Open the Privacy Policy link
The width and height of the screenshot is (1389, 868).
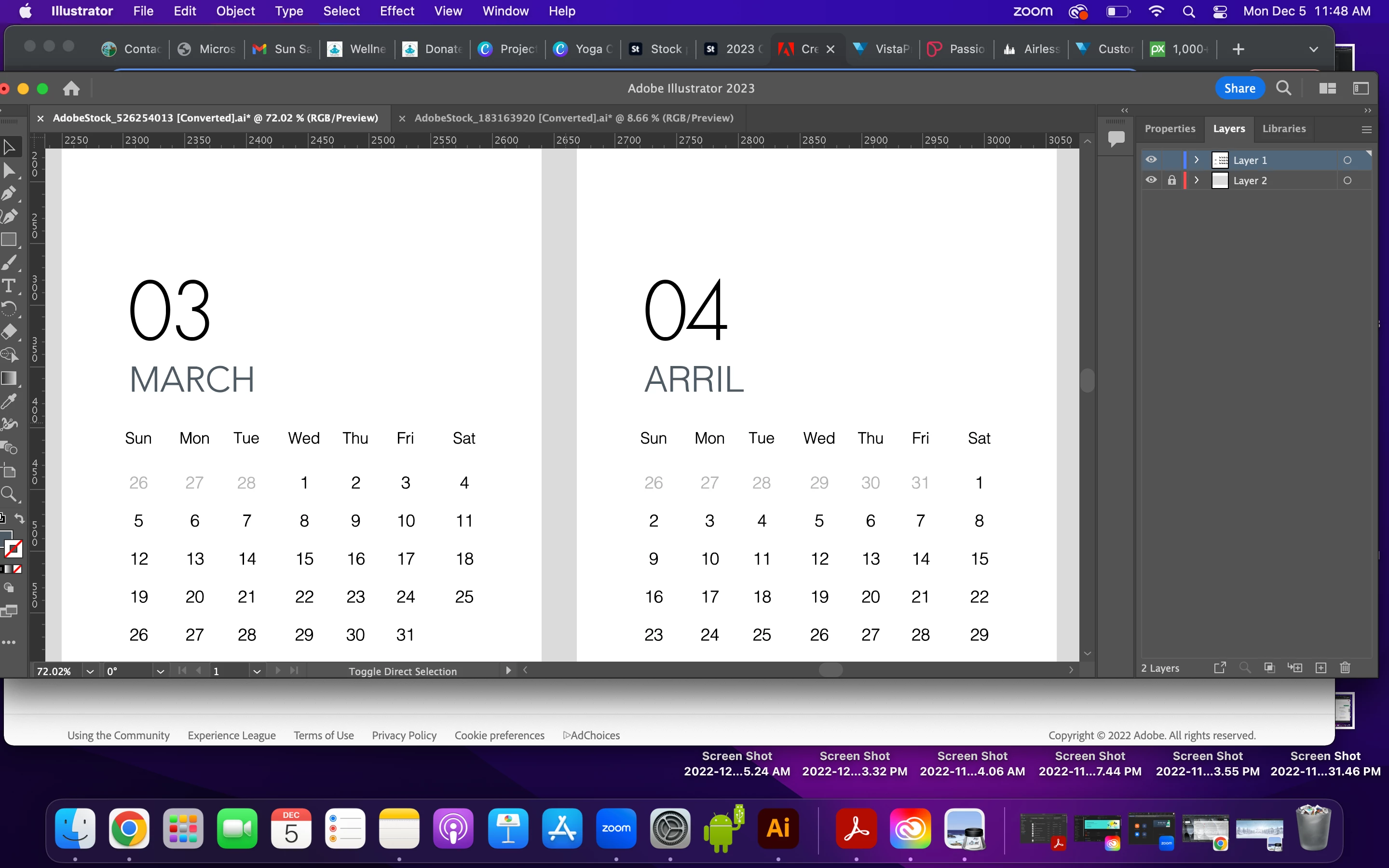tap(404, 735)
